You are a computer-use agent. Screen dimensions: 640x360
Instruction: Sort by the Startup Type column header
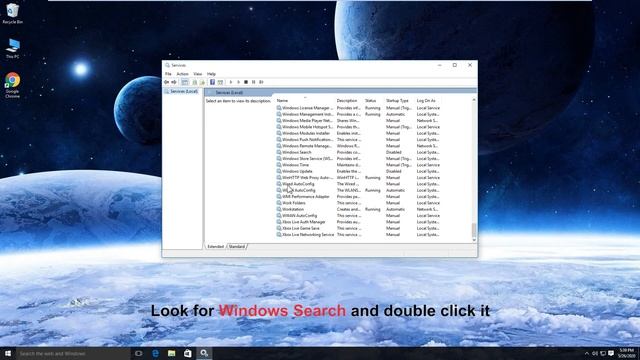[399, 100]
